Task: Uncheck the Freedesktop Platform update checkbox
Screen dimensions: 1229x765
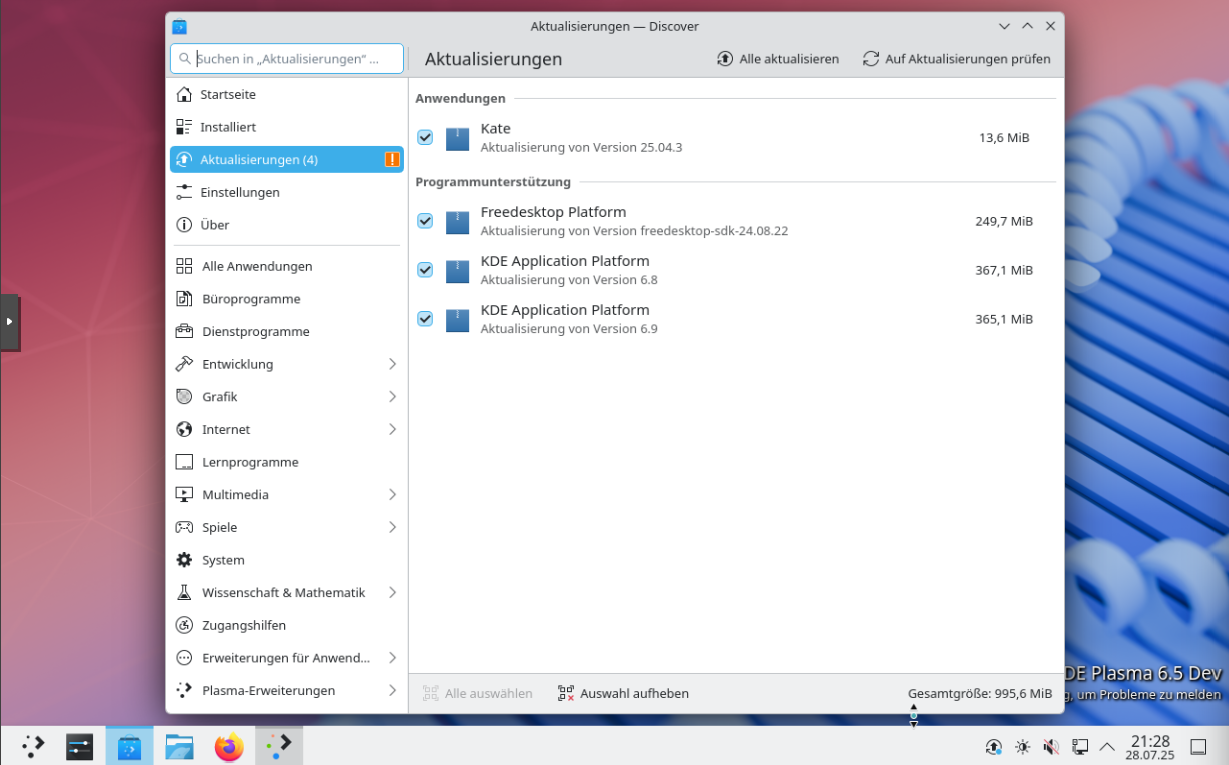Action: click(425, 221)
